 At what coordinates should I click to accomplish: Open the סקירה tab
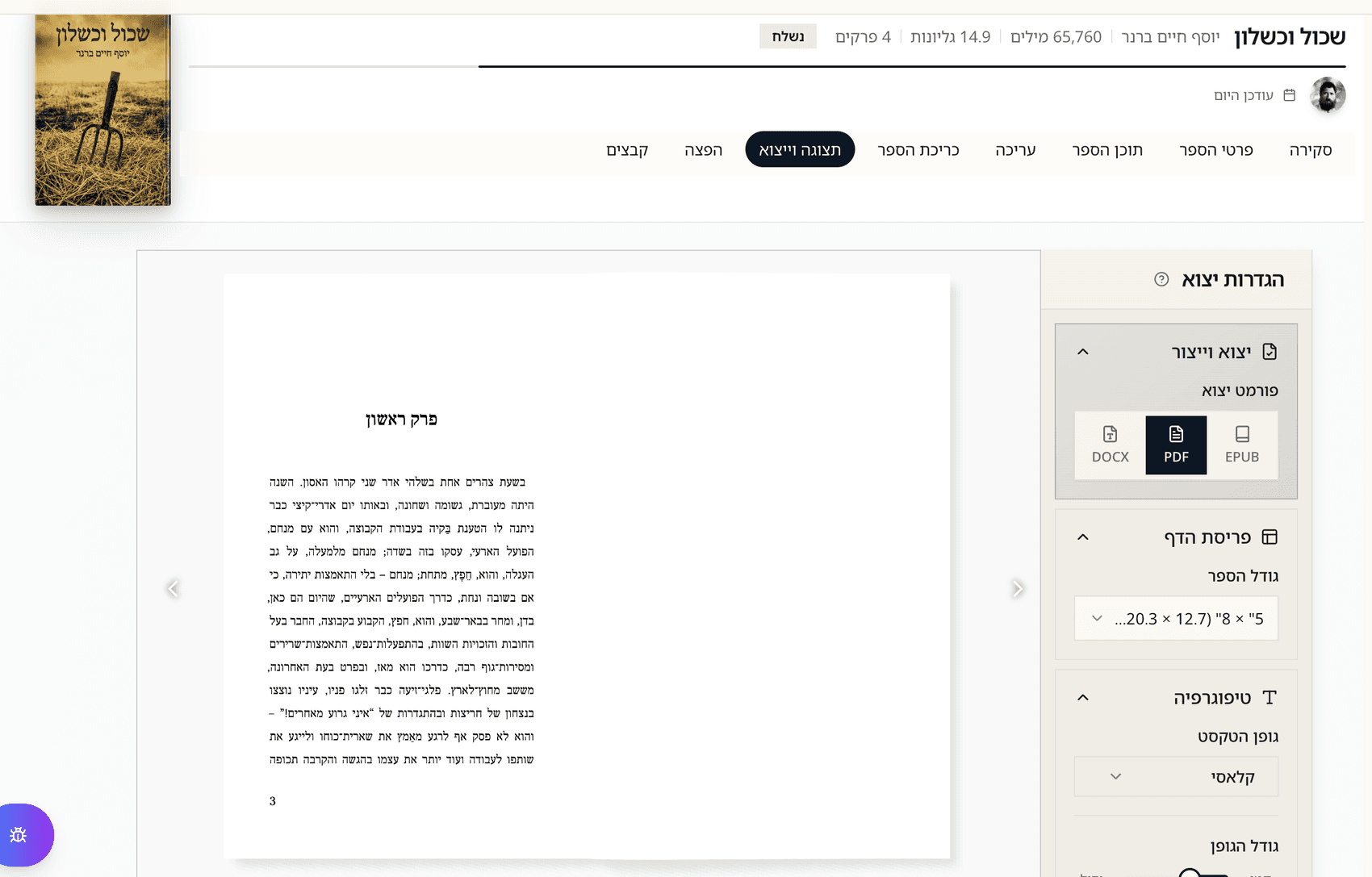[1311, 150]
